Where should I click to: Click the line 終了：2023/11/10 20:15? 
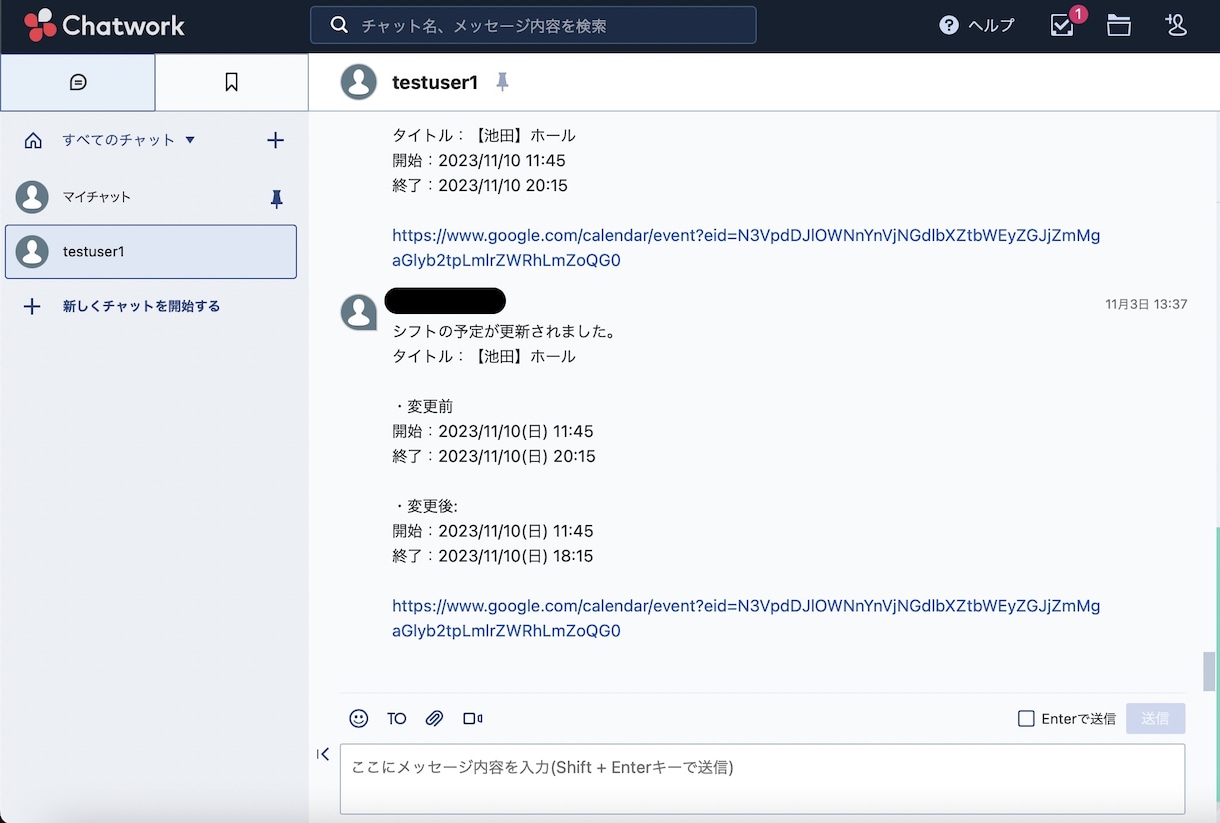(480, 185)
